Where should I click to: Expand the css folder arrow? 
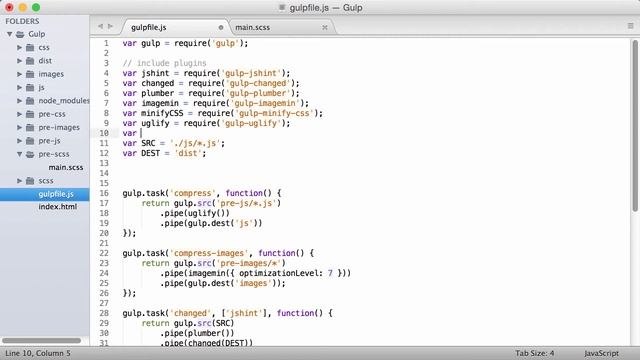19,48
